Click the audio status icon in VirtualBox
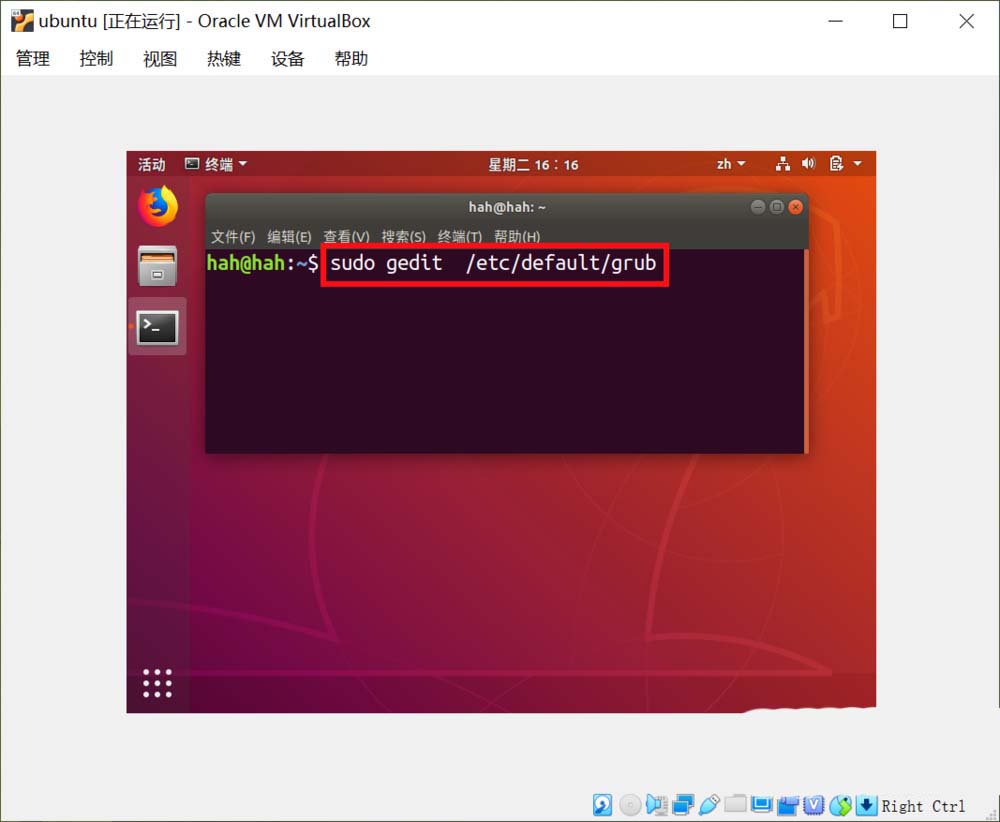This screenshot has width=1000, height=822. click(x=656, y=805)
